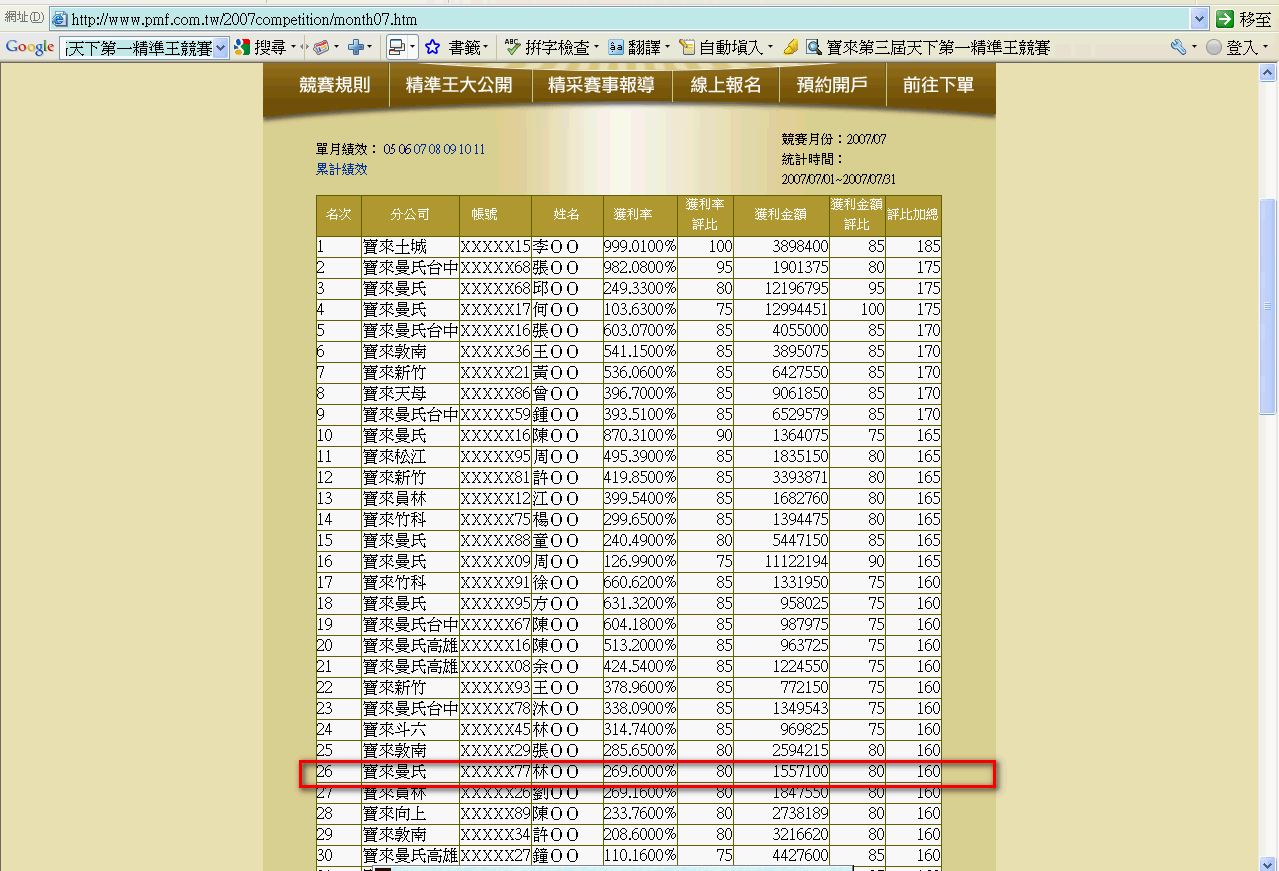The image size is (1279, 871).
Task: Click profit rate 982.0800%
Action: [x=640, y=268]
